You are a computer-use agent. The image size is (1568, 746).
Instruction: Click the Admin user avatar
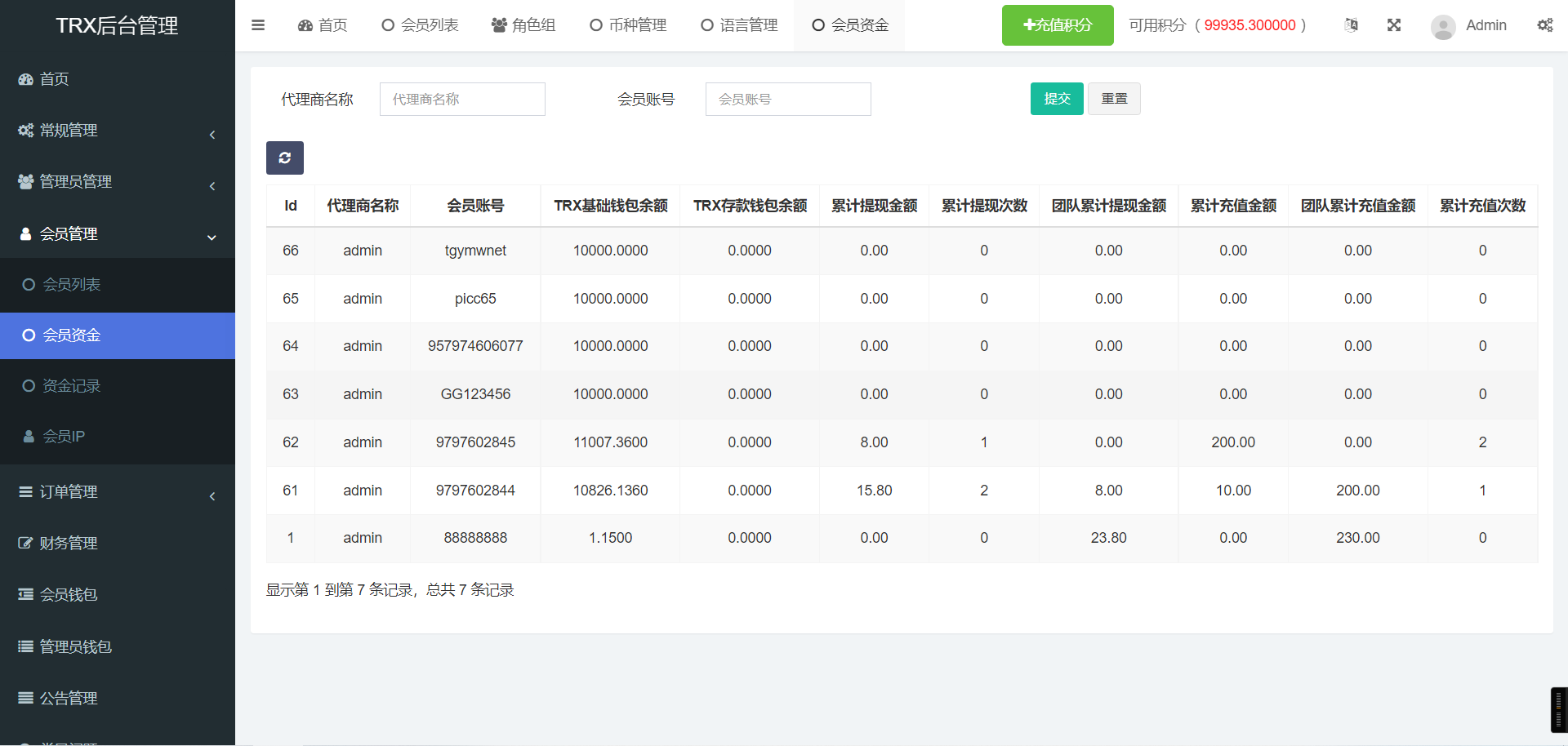pyautogui.click(x=1443, y=27)
